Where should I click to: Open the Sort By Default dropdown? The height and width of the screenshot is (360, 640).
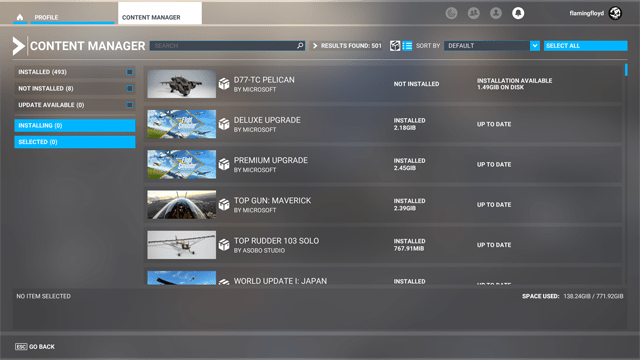click(492, 46)
